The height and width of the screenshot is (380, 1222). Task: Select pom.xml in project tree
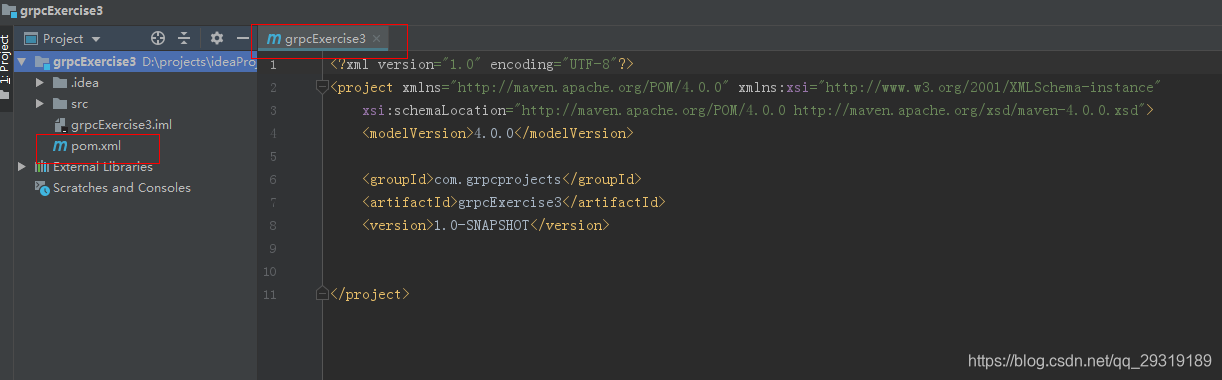click(x=135, y=146)
